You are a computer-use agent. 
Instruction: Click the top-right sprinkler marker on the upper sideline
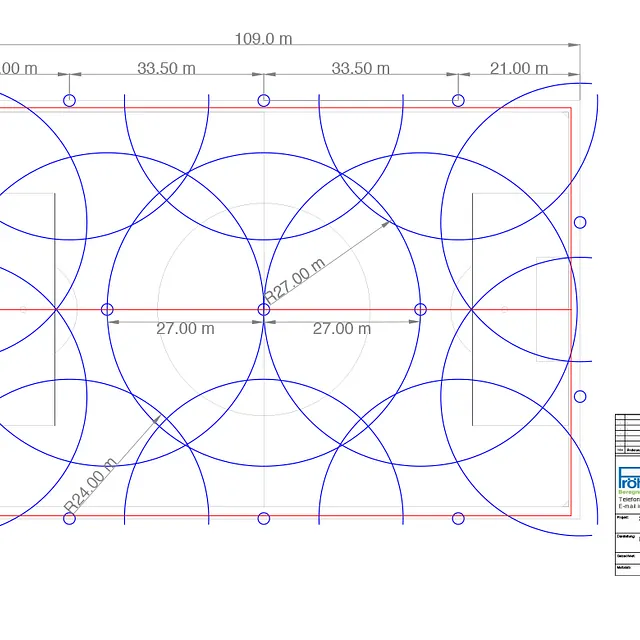pos(458,100)
